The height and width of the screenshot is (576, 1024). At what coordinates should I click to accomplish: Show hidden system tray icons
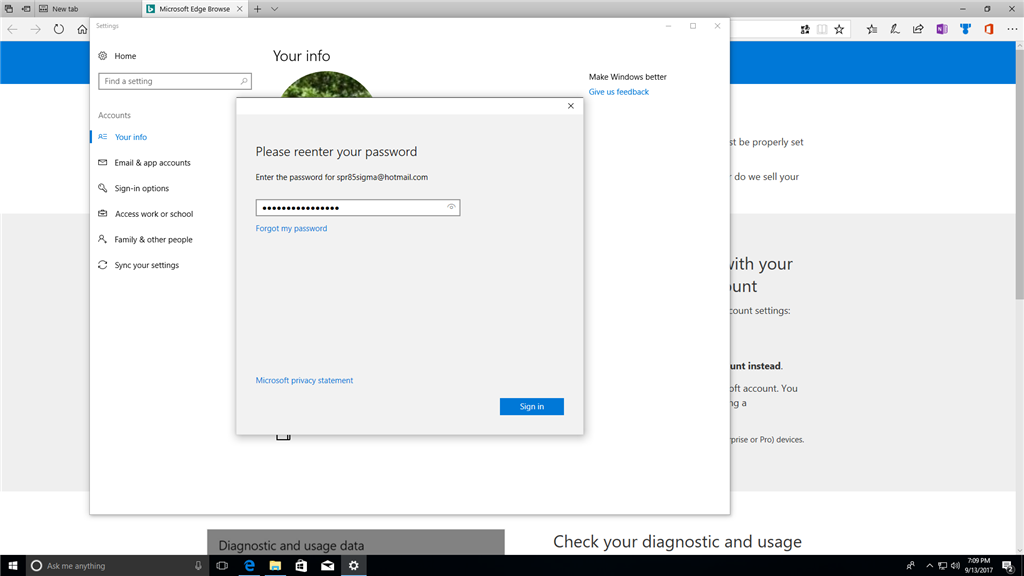pos(929,566)
